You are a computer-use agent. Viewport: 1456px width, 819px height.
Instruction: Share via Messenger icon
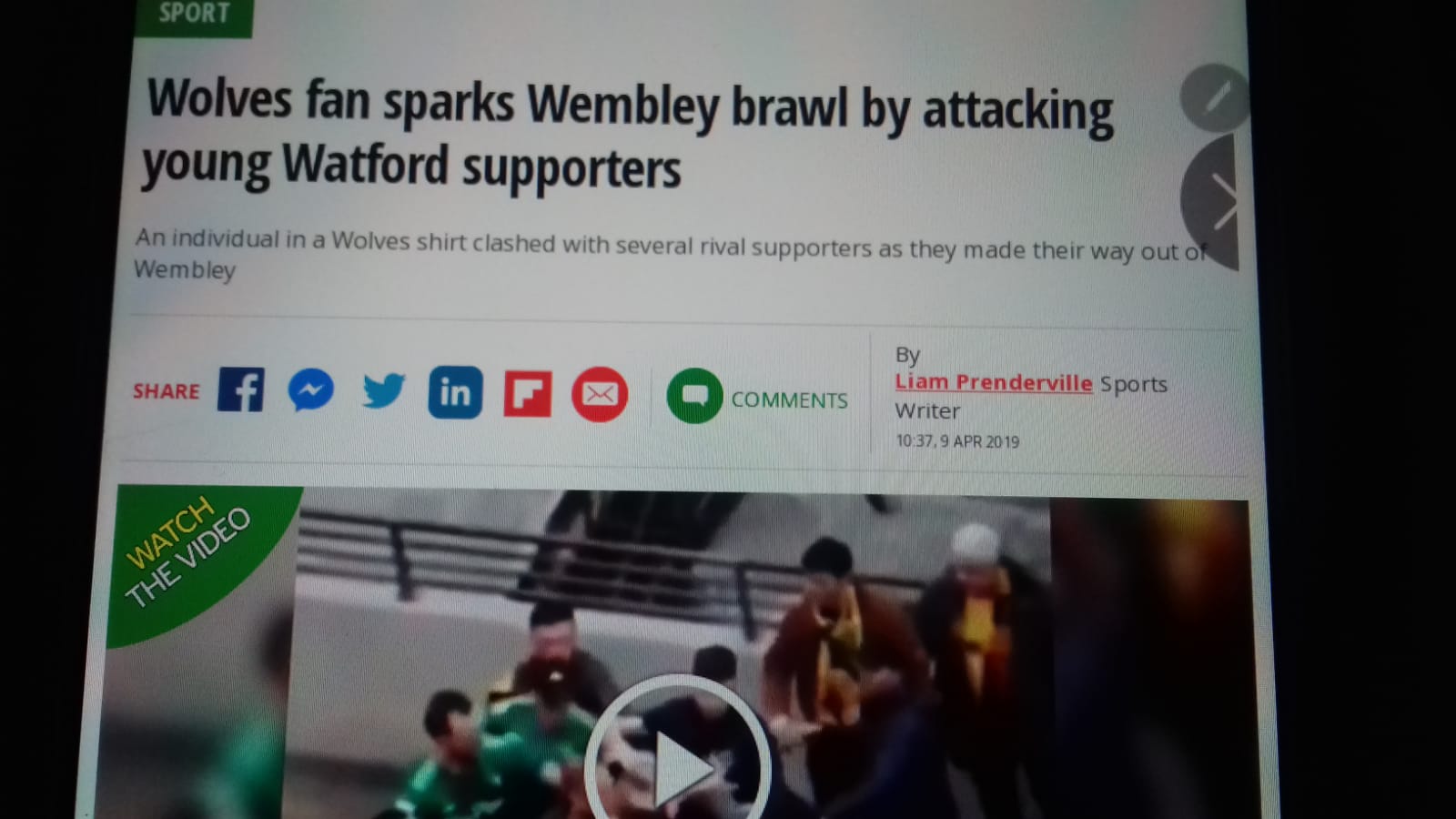[310, 390]
